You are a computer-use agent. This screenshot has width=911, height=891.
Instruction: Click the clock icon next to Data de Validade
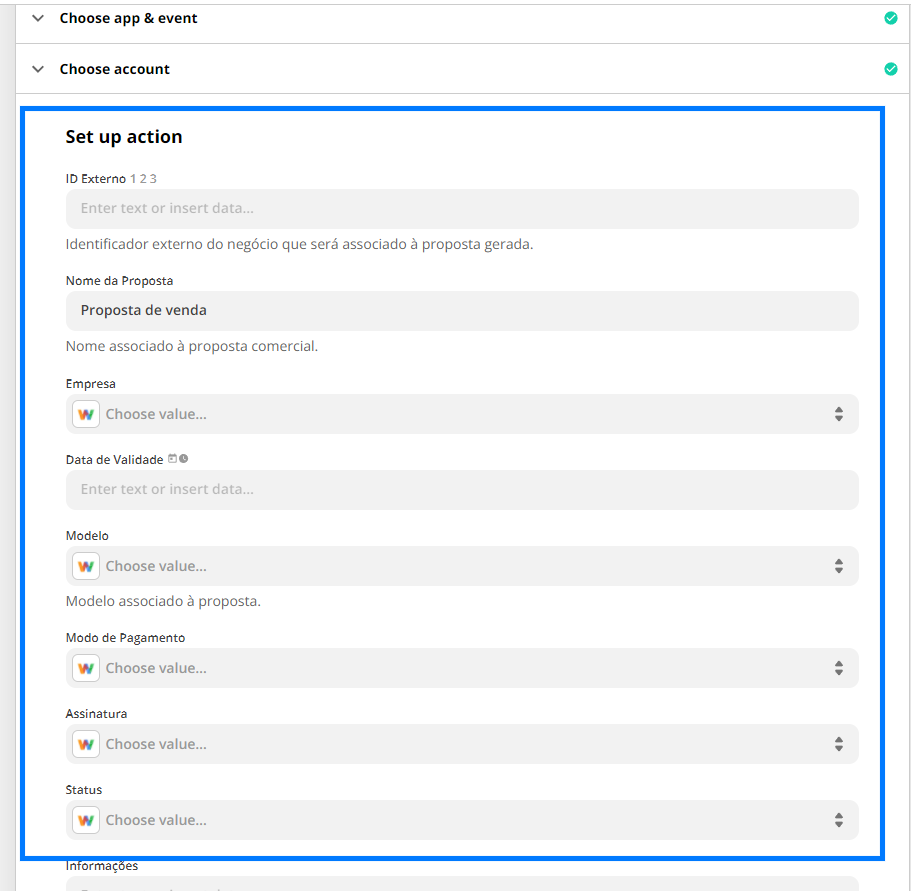click(x=184, y=459)
